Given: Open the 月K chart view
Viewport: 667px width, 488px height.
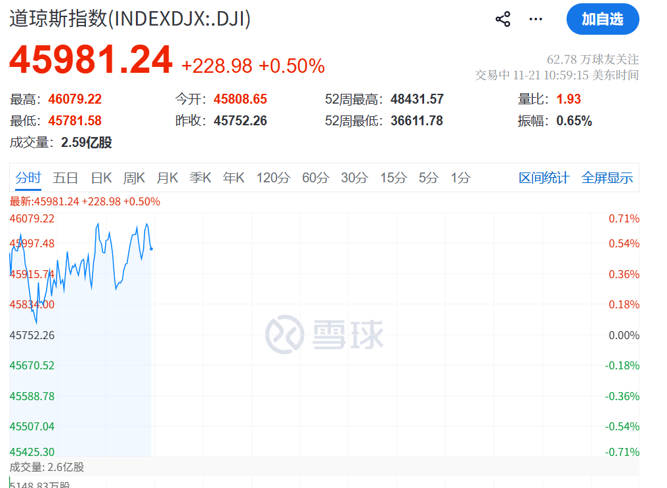Looking at the screenshot, I should point(167,178).
